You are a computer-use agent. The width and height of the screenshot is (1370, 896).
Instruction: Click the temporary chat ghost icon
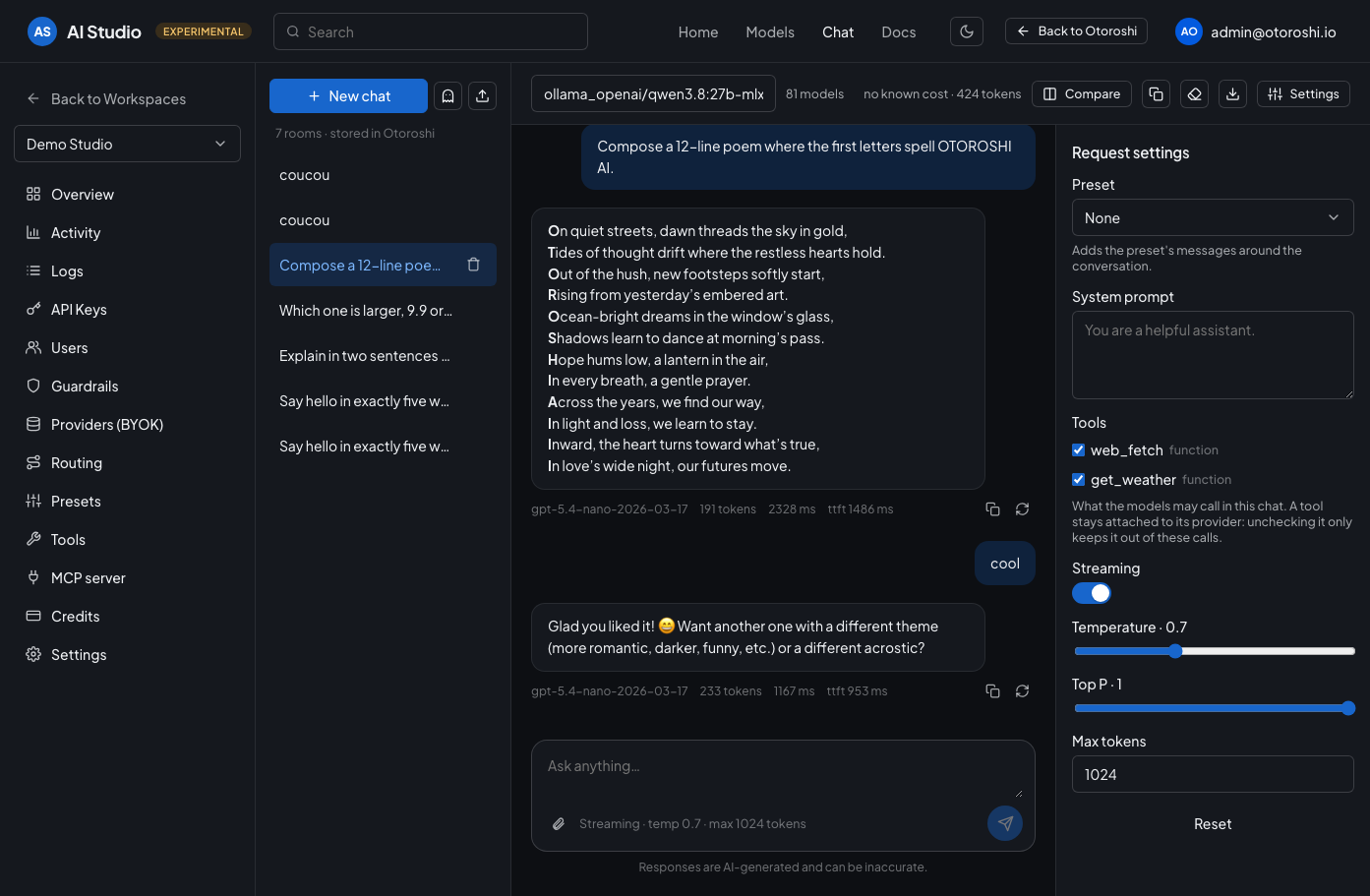(x=448, y=95)
